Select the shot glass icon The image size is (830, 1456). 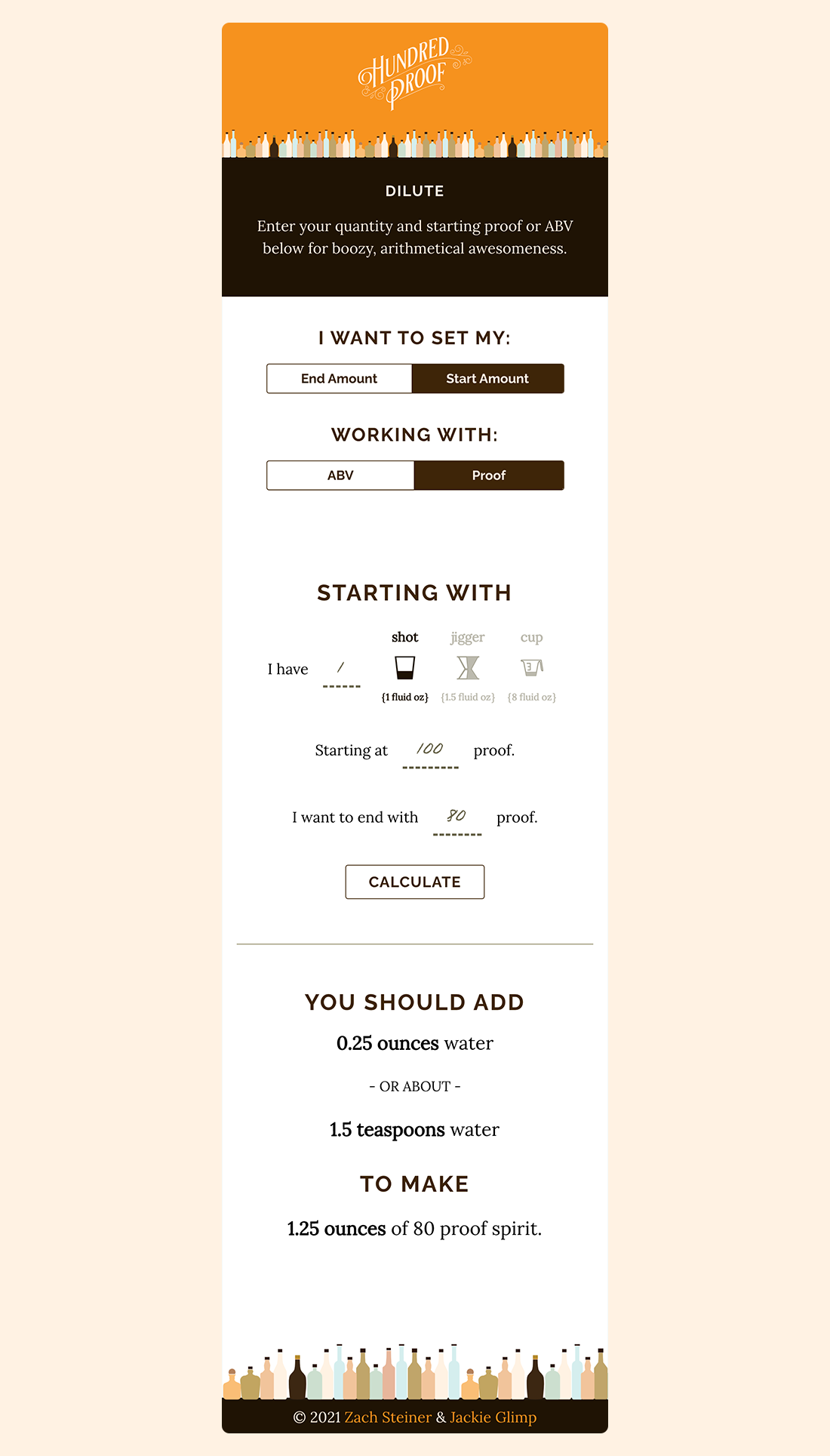pos(405,667)
